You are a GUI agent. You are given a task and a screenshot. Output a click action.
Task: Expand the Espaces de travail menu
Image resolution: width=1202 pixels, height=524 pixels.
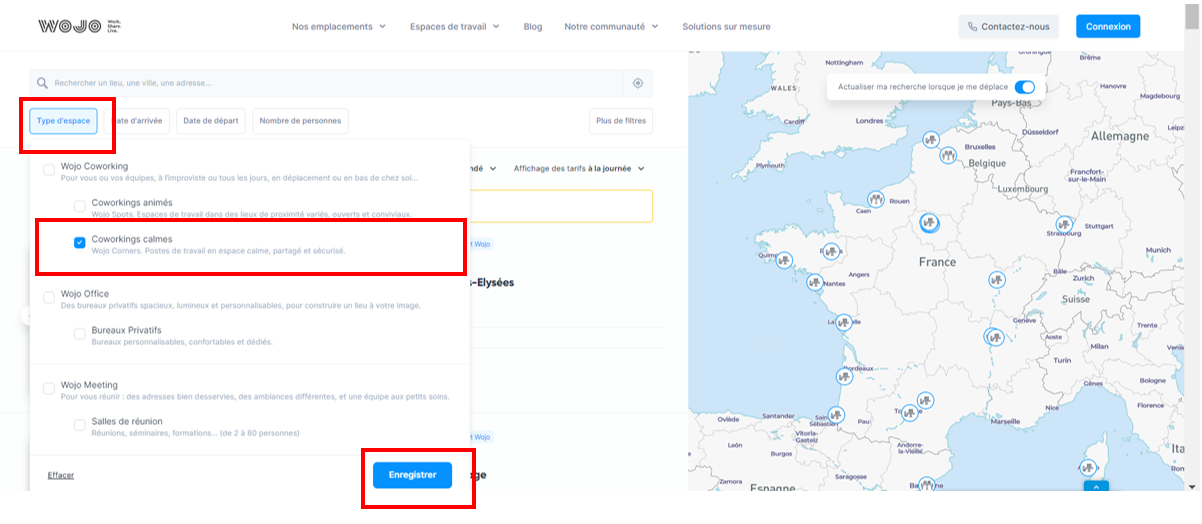(455, 27)
